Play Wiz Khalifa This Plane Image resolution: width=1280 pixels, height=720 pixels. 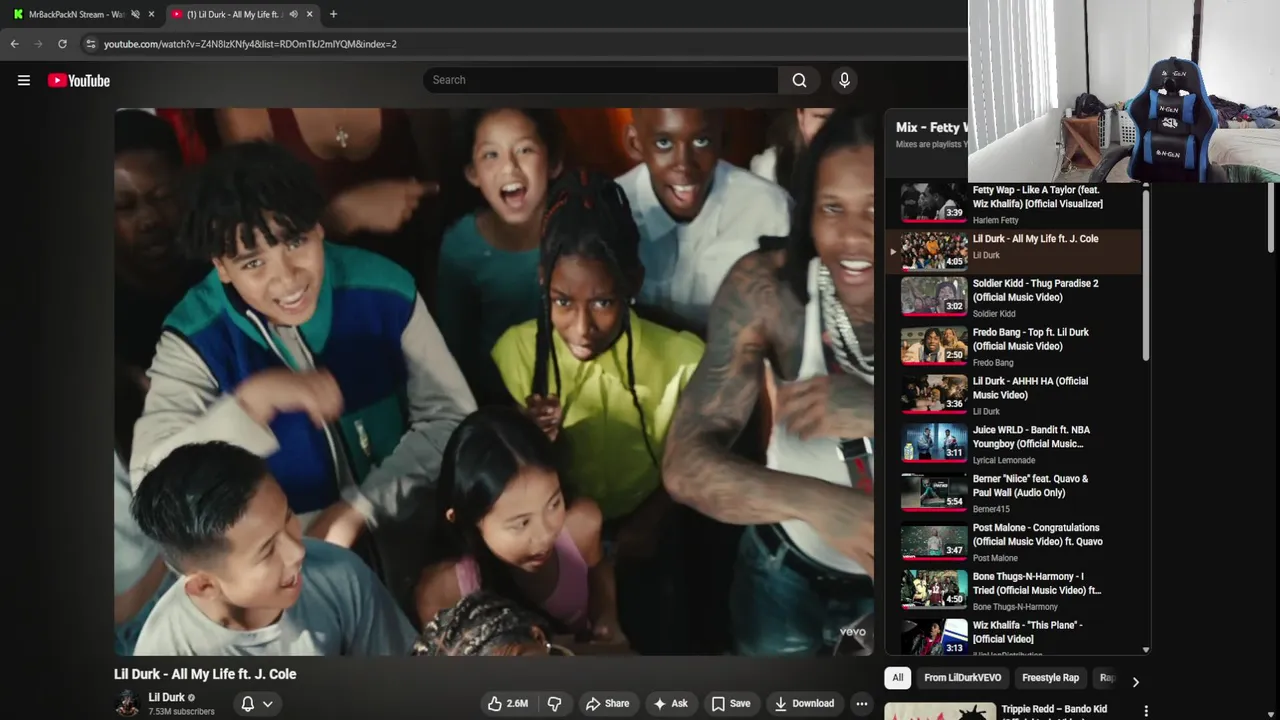pyautogui.click(x=1013, y=637)
